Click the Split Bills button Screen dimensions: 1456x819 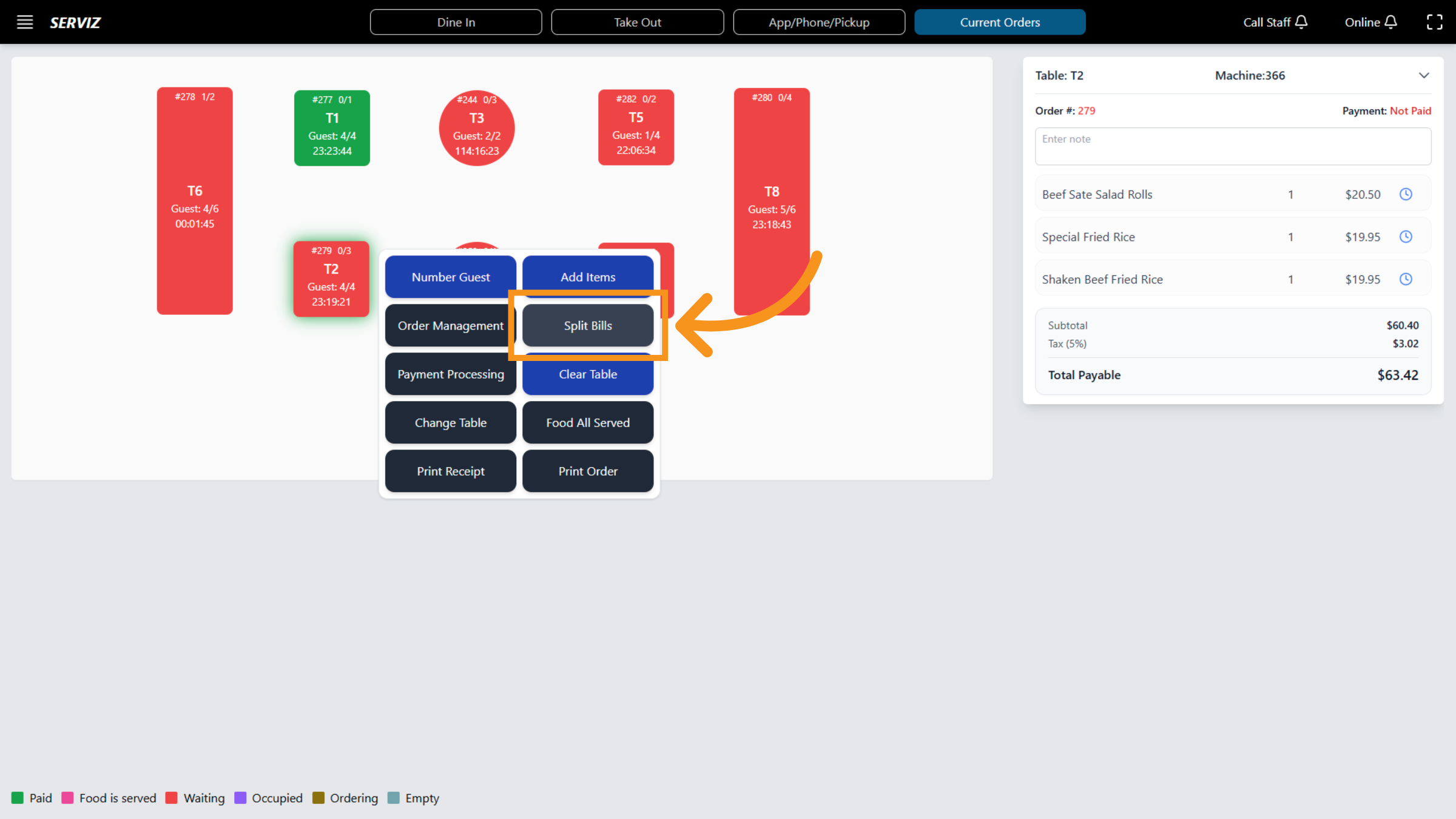tap(587, 326)
